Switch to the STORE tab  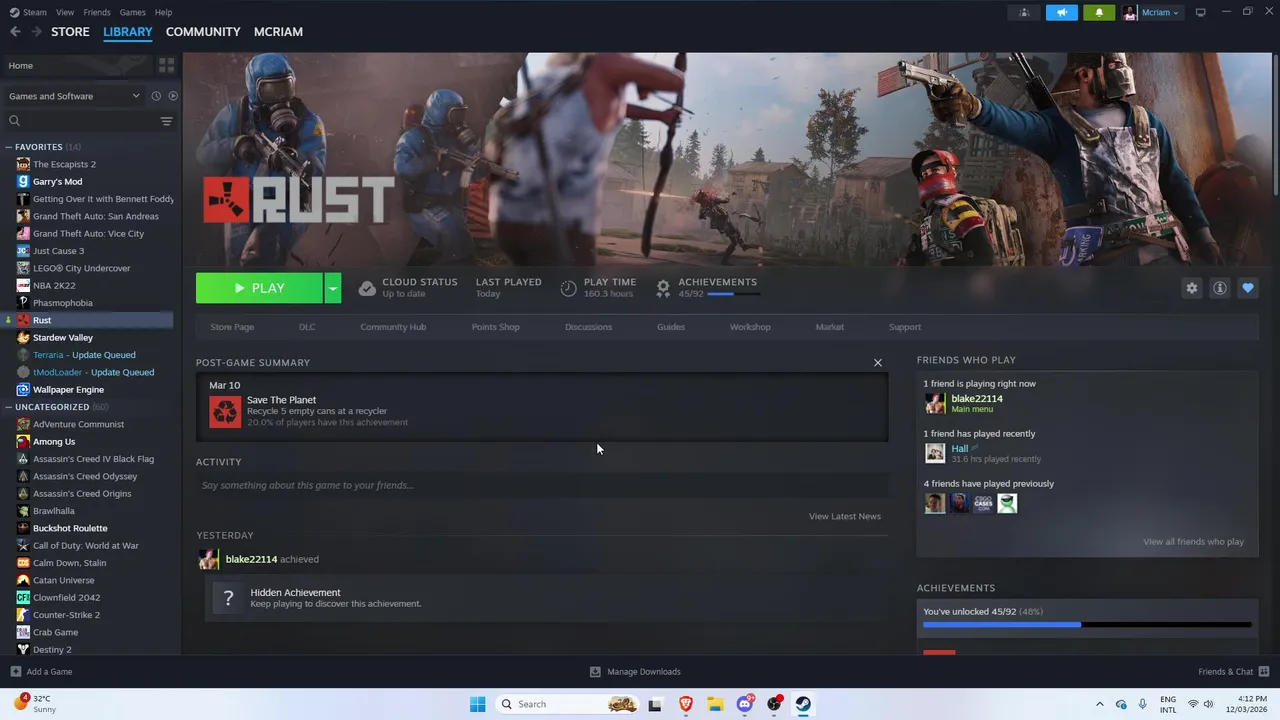point(70,32)
